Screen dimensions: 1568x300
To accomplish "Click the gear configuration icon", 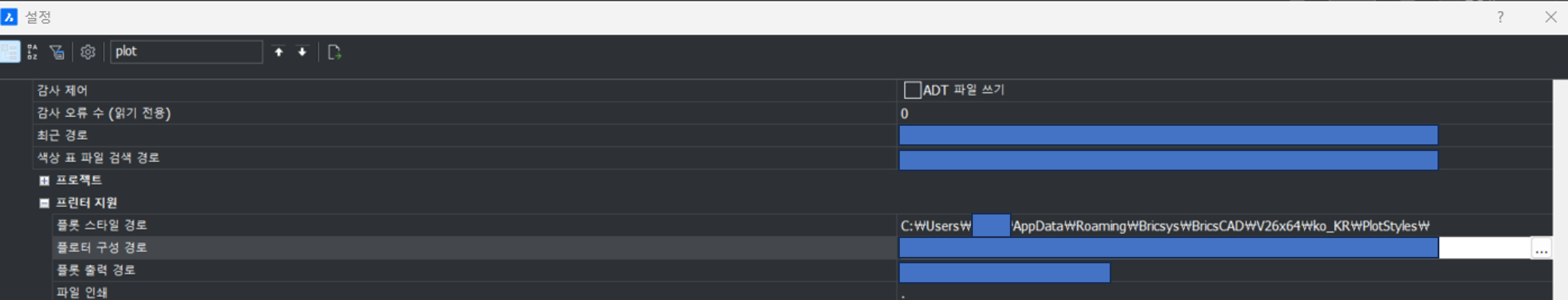I will click(x=88, y=52).
